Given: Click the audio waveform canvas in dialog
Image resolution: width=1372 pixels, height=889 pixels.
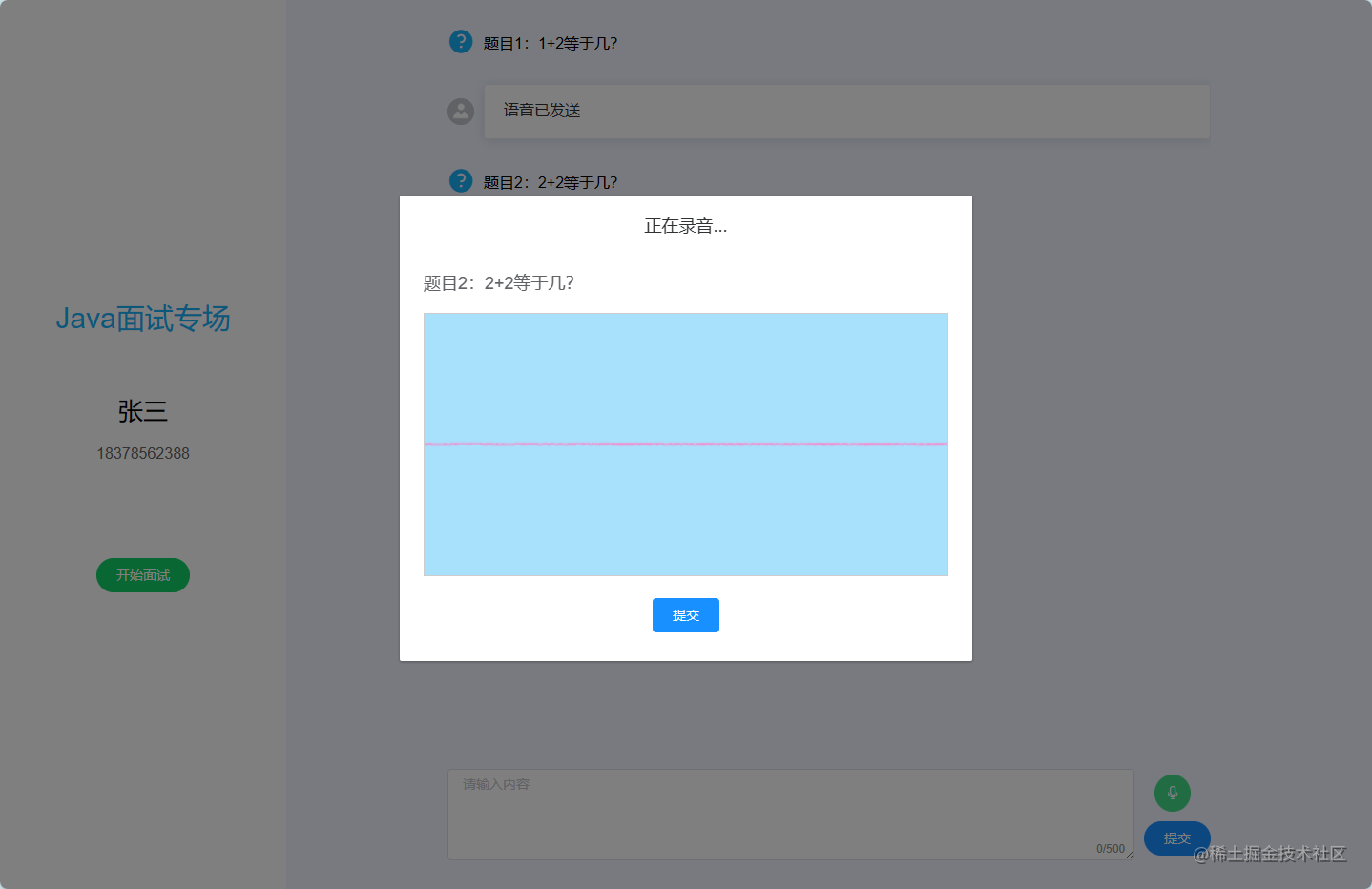Looking at the screenshot, I should coord(685,444).
